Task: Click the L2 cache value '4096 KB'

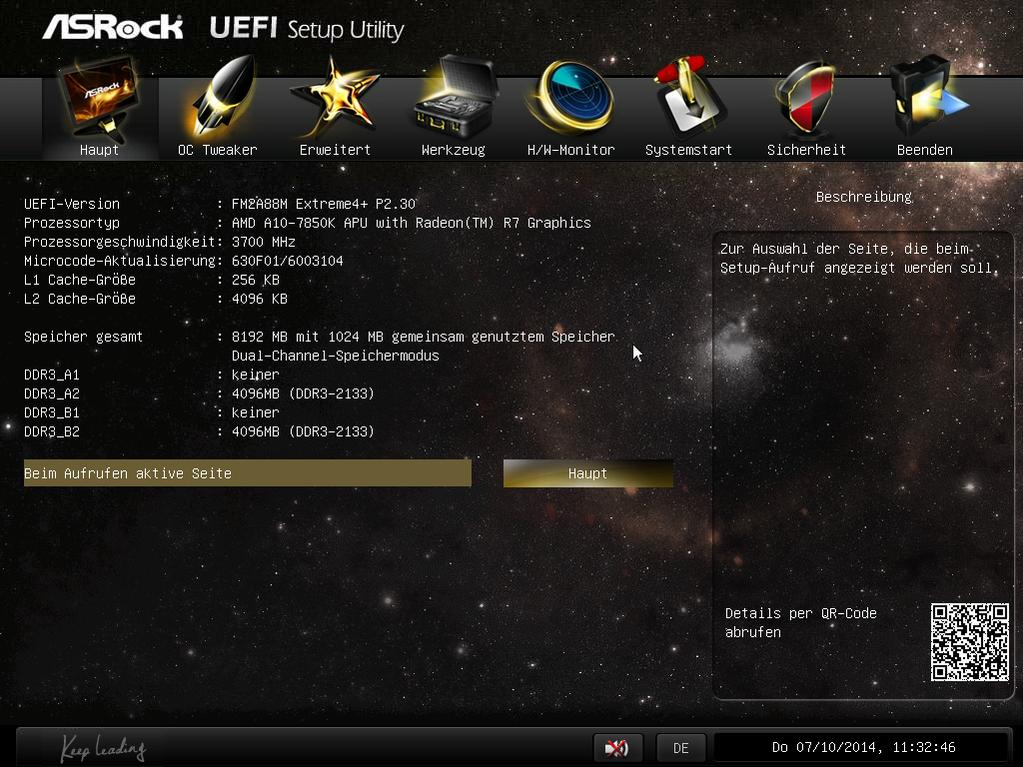Action: [260, 299]
